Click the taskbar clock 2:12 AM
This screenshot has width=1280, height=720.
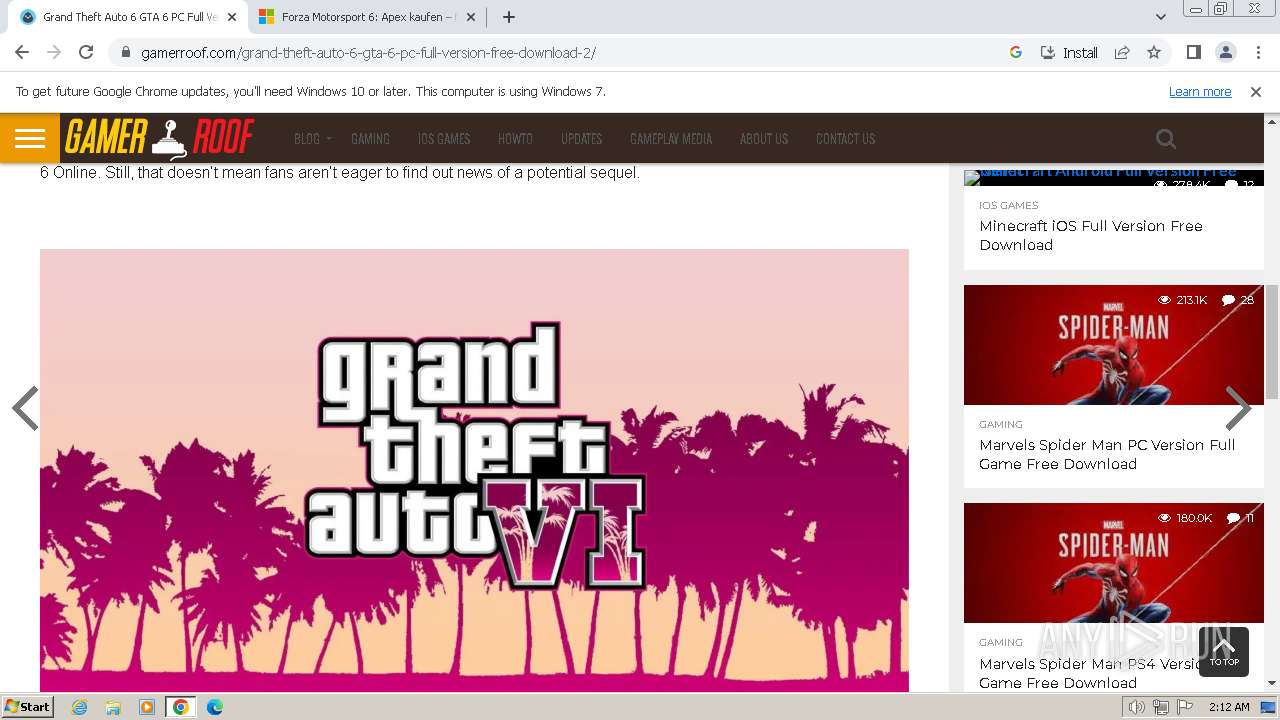(x=1229, y=707)
